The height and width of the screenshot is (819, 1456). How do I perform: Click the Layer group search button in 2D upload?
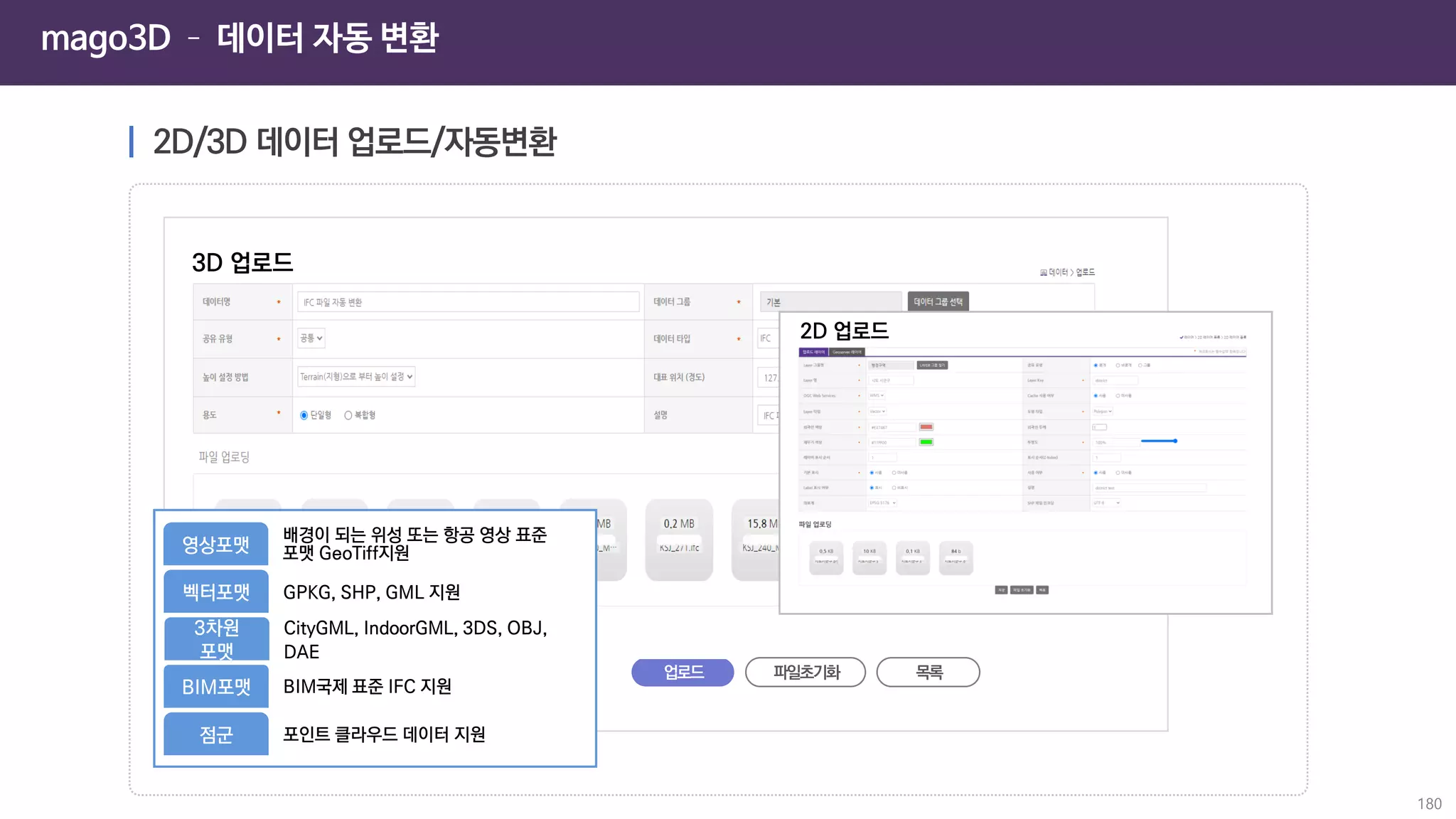coord(932,365)
